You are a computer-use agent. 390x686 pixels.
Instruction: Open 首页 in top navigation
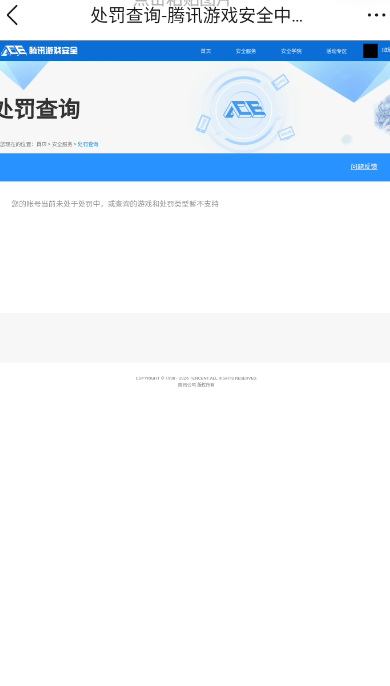coord(206,51)
